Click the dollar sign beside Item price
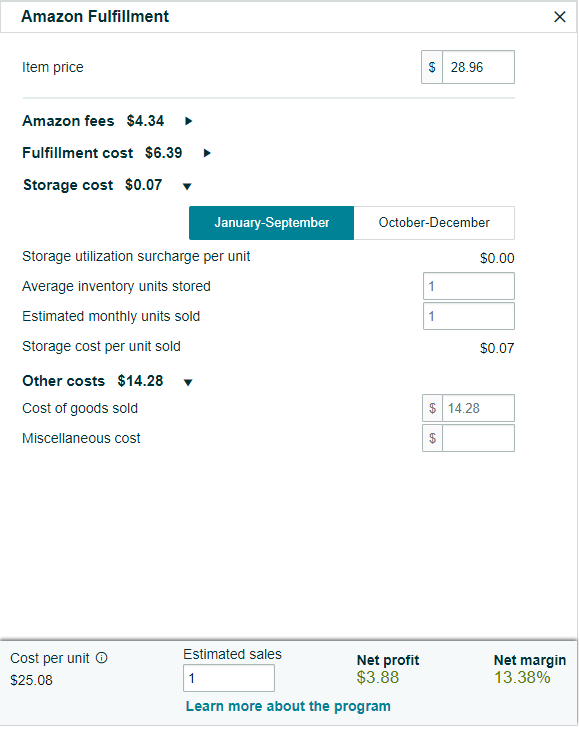The image size is (579, 732). 432,67
